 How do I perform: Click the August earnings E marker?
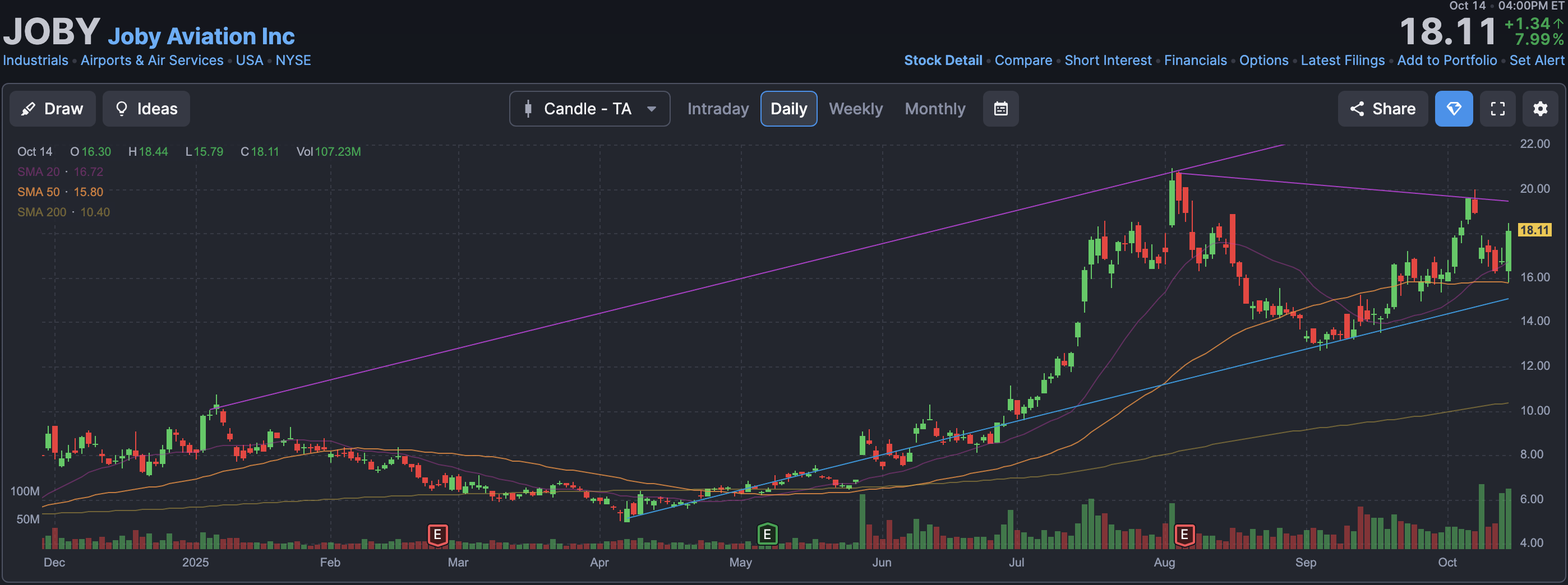pos(1184,535)
